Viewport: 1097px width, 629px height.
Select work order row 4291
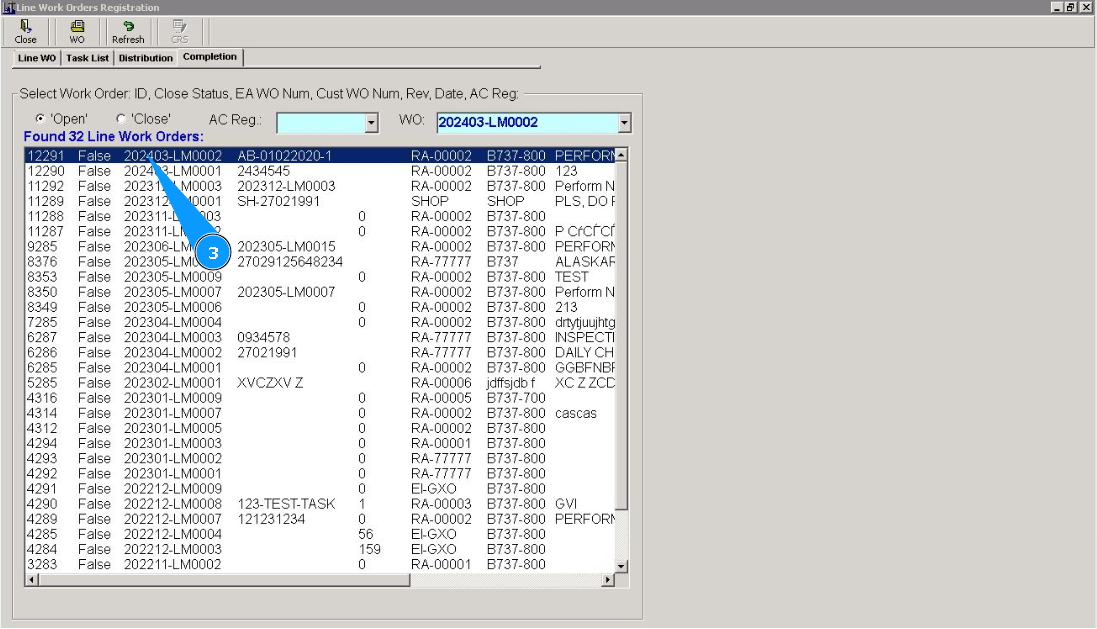pos(320,489)
